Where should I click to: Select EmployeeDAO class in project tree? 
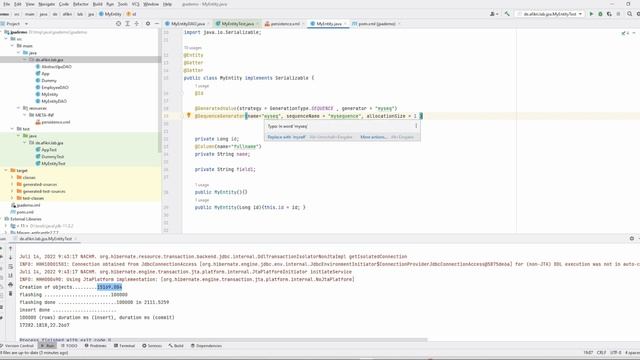pyautogui.click(x=55, y=87)
